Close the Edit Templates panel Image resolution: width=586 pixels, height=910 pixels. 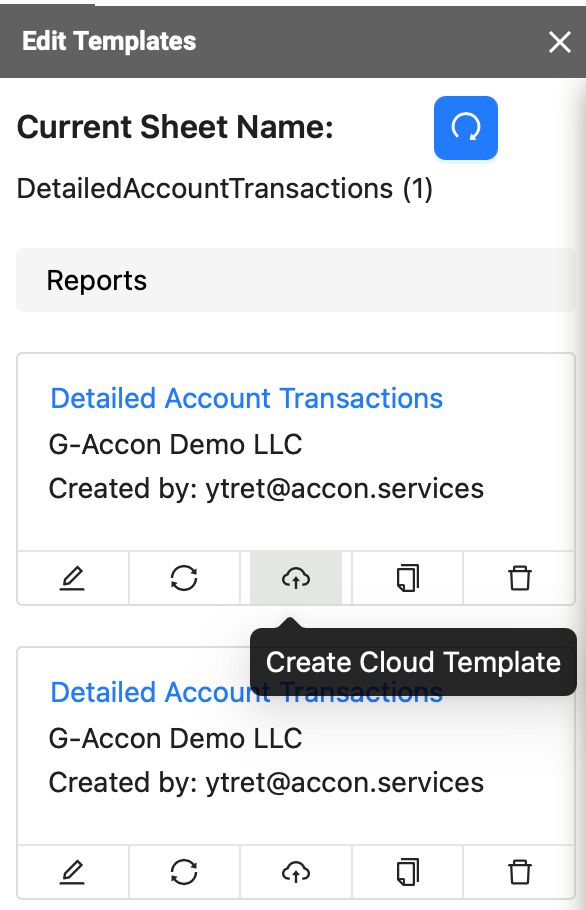[559, 42]
